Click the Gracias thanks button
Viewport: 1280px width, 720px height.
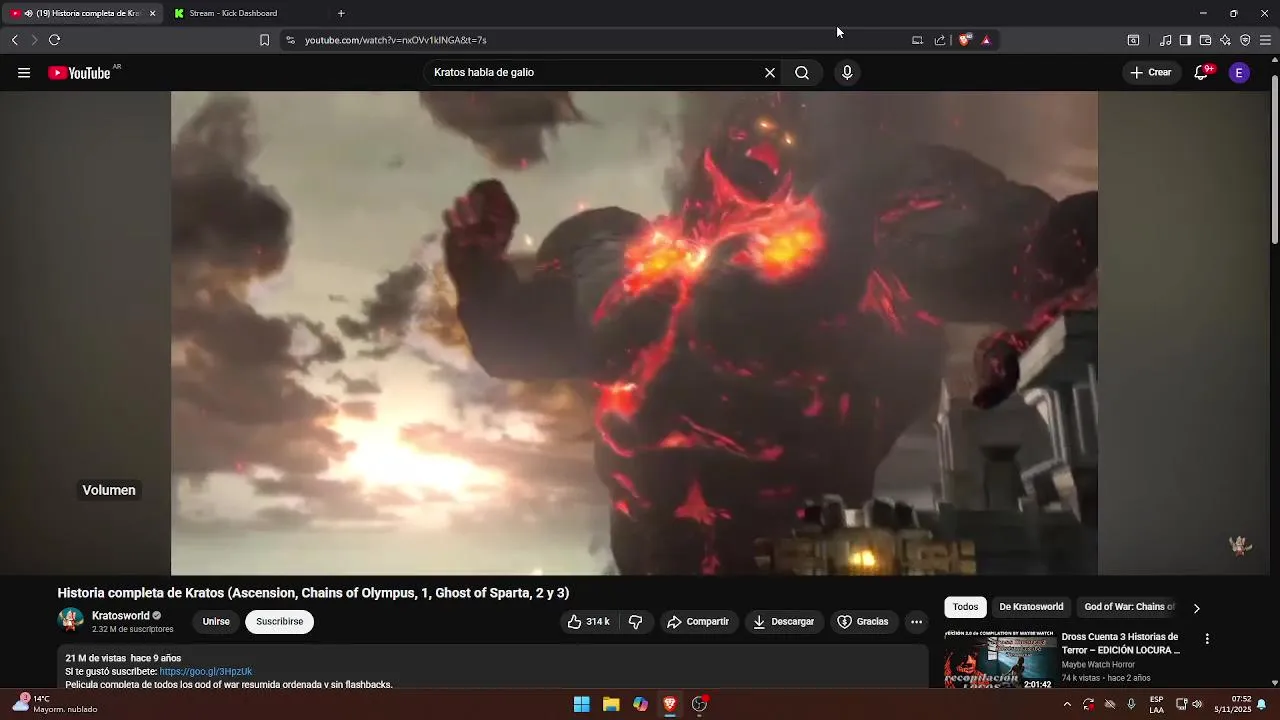point(863,622)
